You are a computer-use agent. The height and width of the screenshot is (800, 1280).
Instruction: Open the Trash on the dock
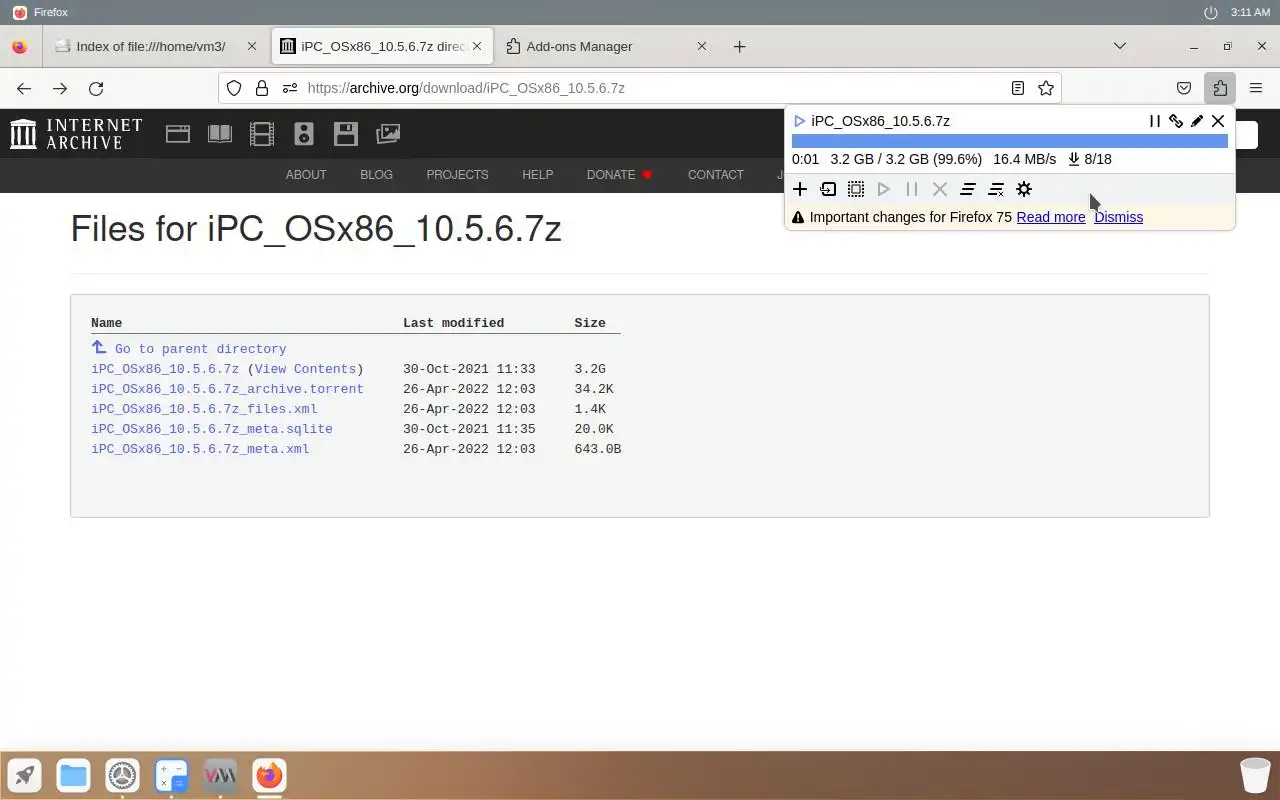[1255, 775]
